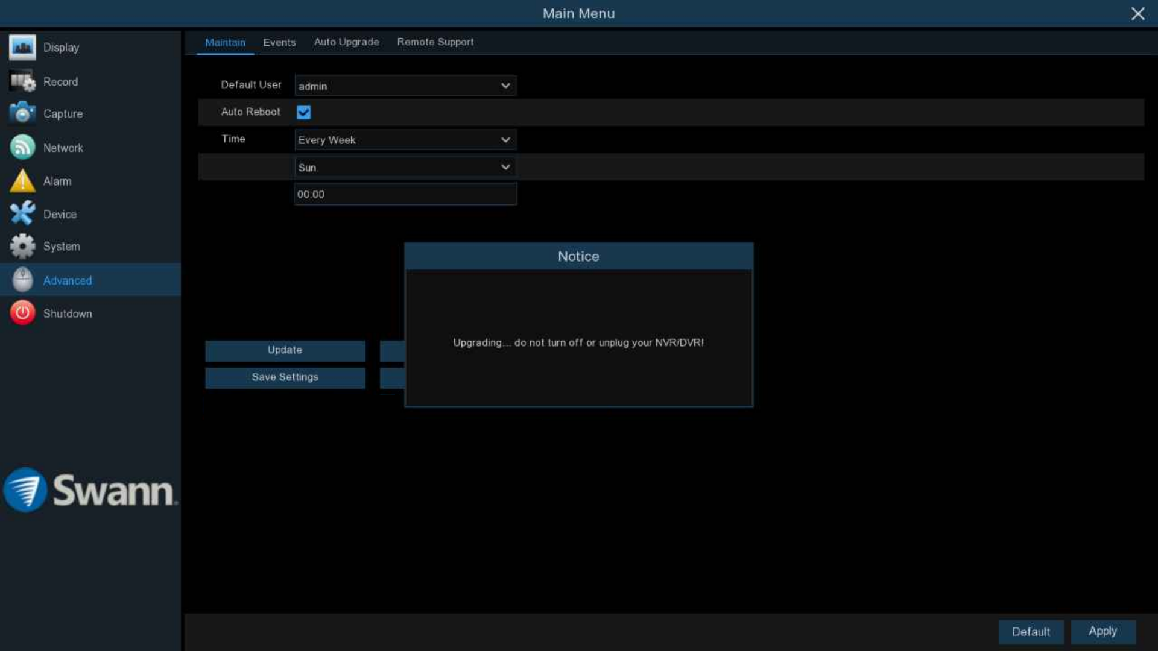Open the Sun day dropdown

click(x=405, y=167)
